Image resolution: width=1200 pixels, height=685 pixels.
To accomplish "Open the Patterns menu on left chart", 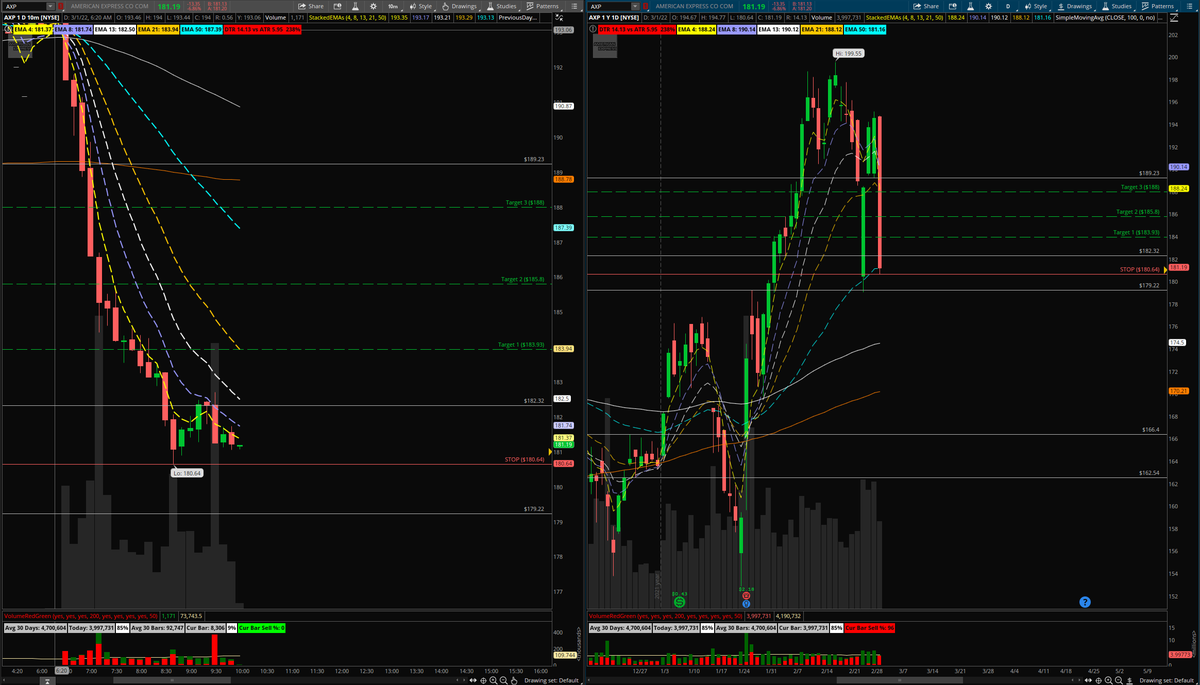I will click(545, 6).
